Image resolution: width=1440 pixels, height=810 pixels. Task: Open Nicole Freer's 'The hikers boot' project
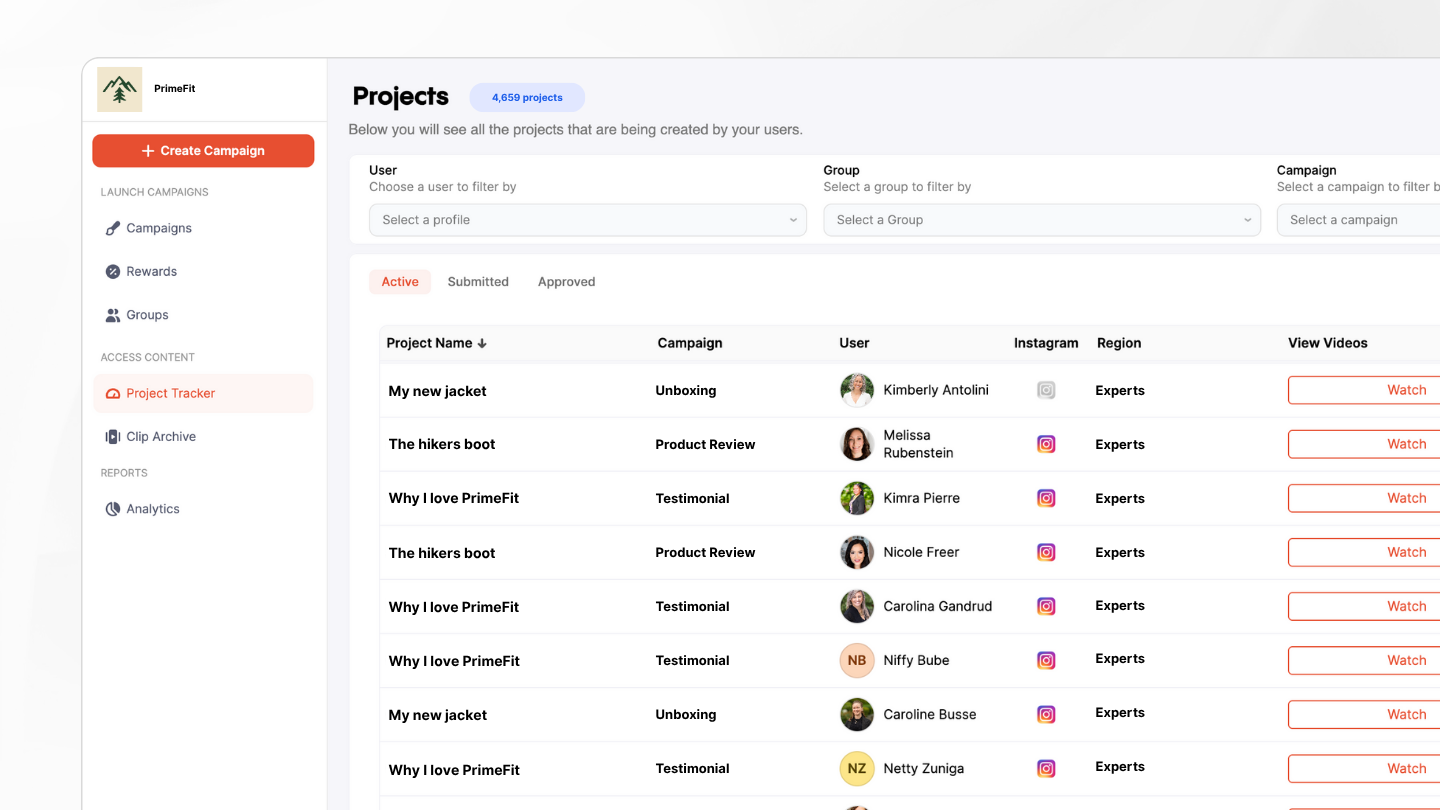pyautogui.click(x=442, y=553)
